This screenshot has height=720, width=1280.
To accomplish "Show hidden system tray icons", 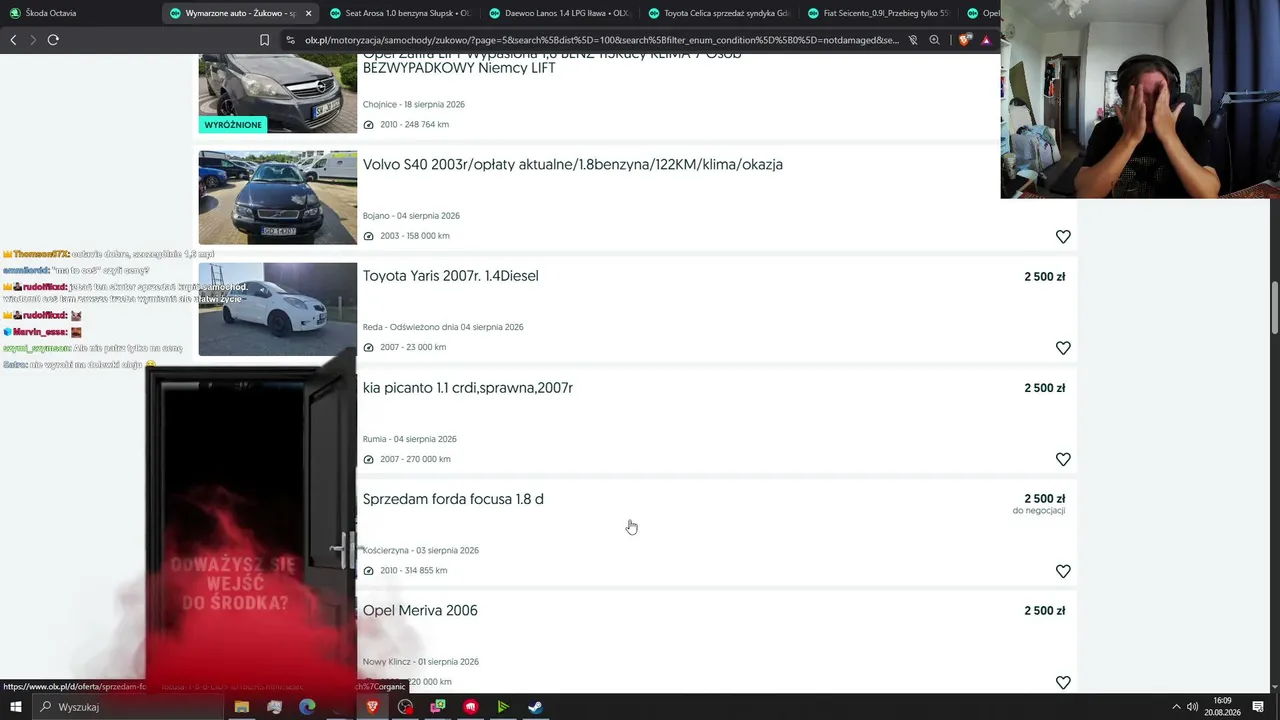I will pos(1176,707).
